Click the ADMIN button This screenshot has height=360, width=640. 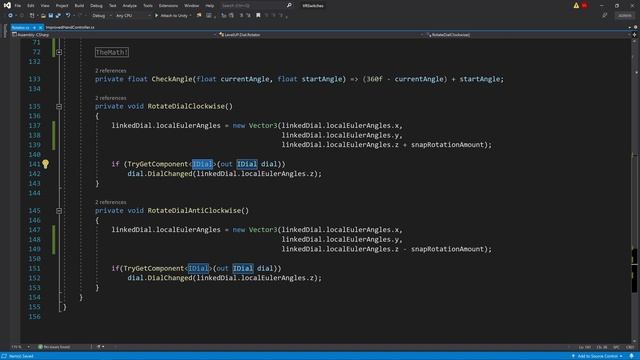[624, 16]
